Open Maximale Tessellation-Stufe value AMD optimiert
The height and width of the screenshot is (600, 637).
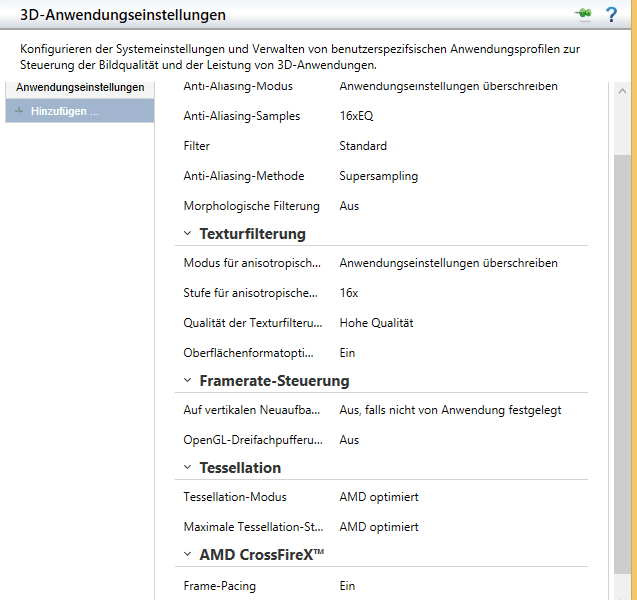click(379, 527)
